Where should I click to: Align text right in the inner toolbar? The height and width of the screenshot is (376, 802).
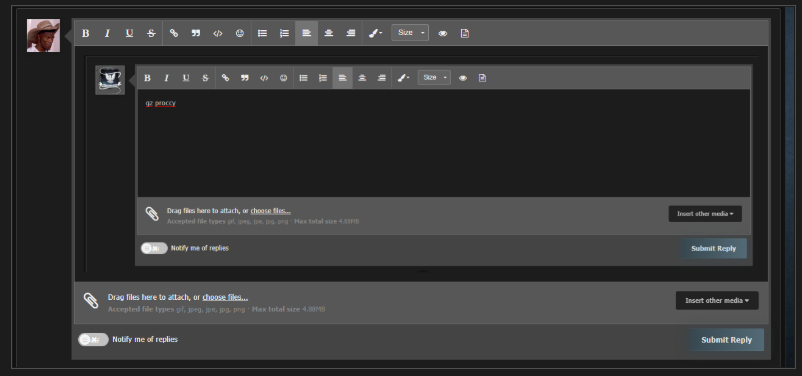382,78
